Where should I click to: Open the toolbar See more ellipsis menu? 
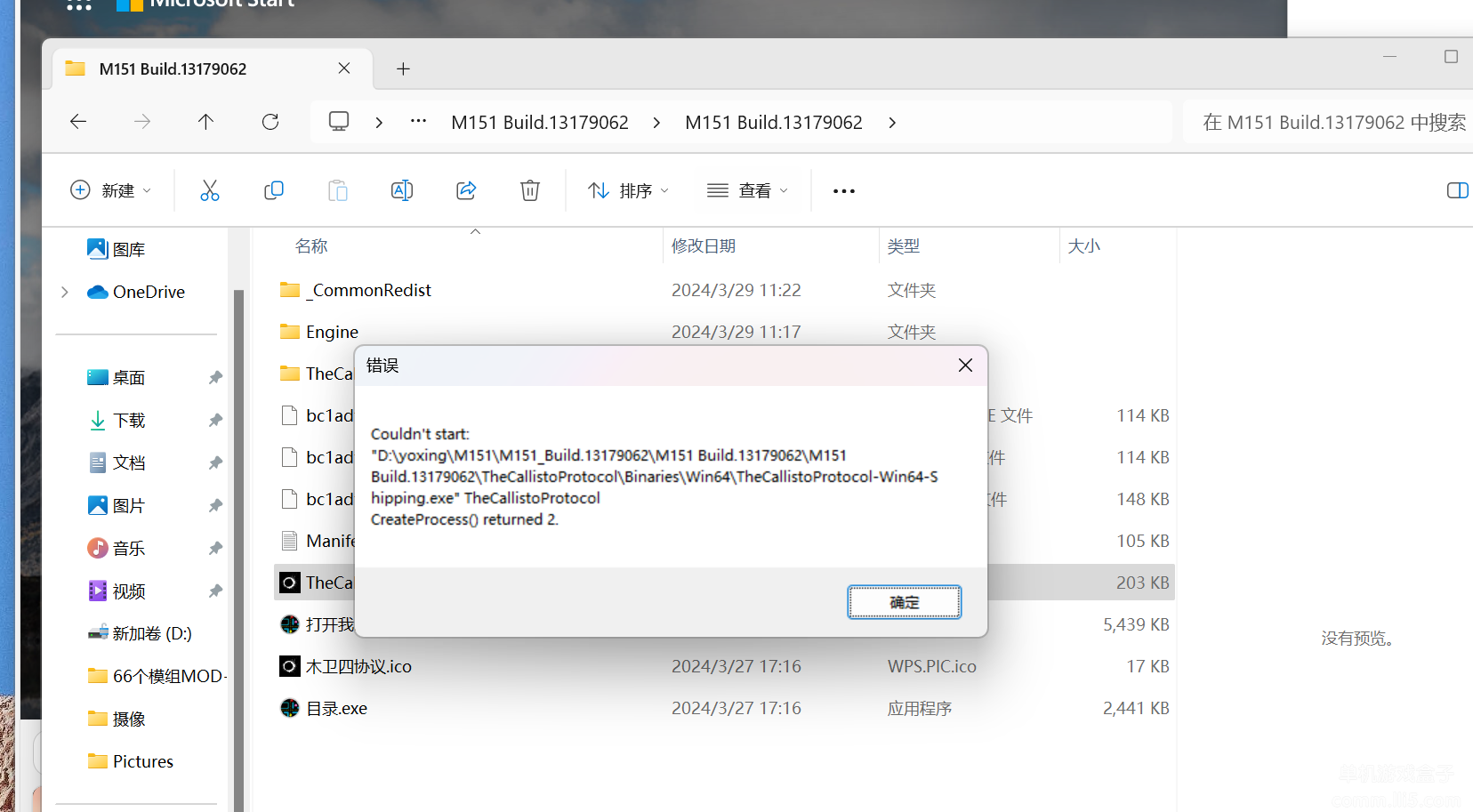(x=844, y=191)
